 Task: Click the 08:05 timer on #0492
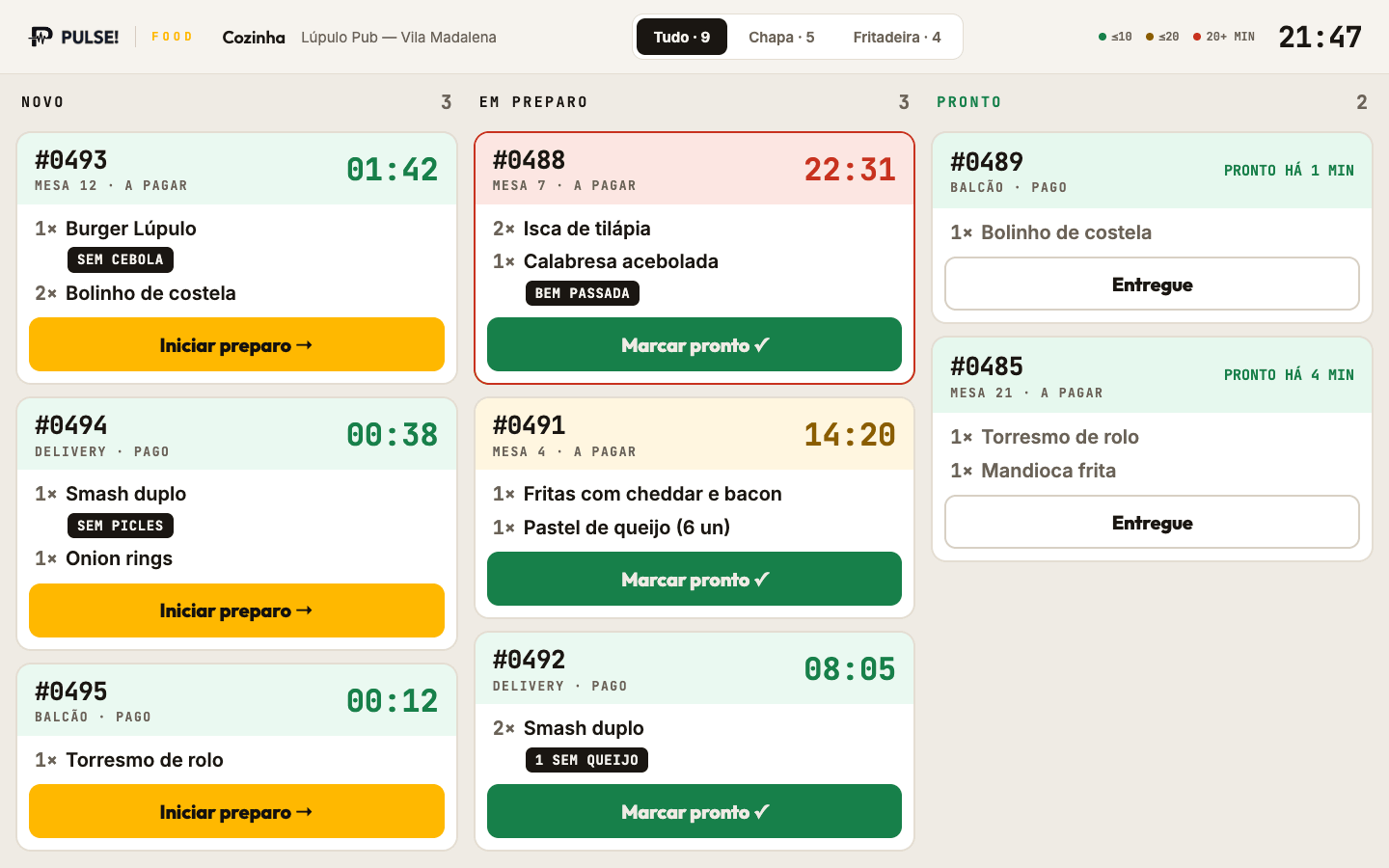coord(850,669)
